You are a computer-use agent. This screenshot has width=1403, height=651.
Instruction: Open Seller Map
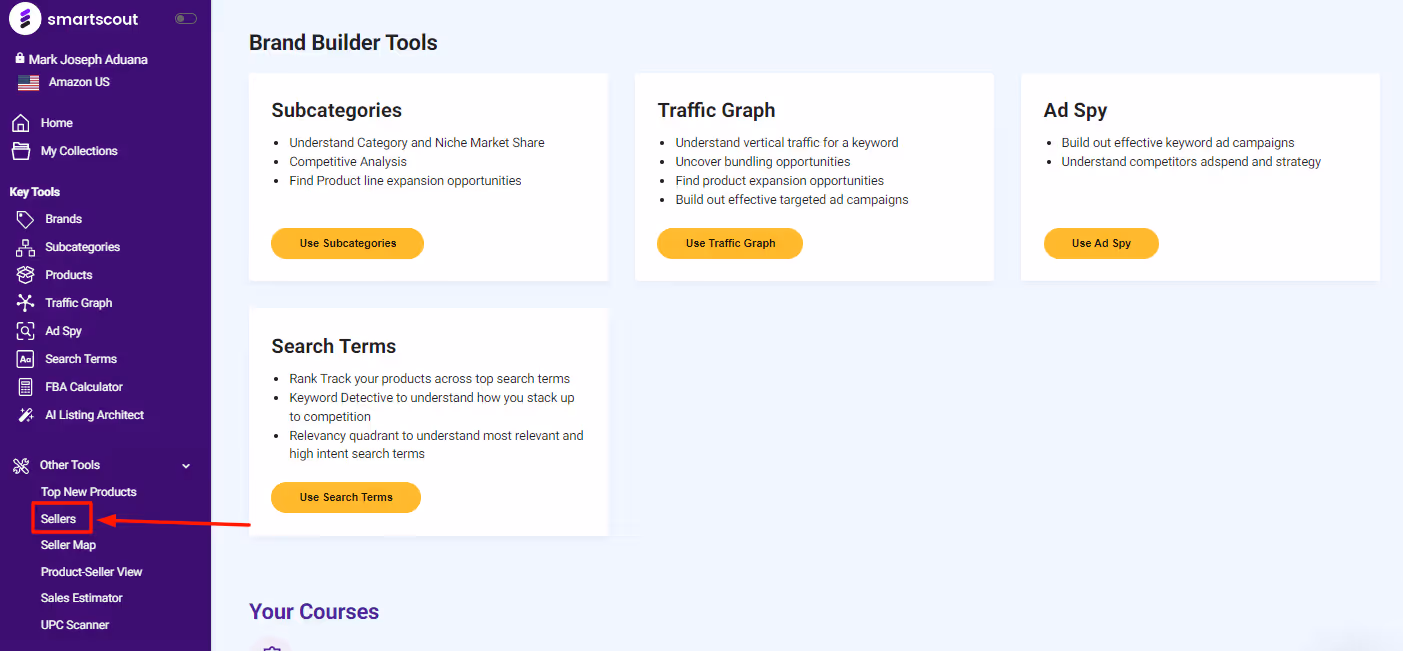[68, 545]
